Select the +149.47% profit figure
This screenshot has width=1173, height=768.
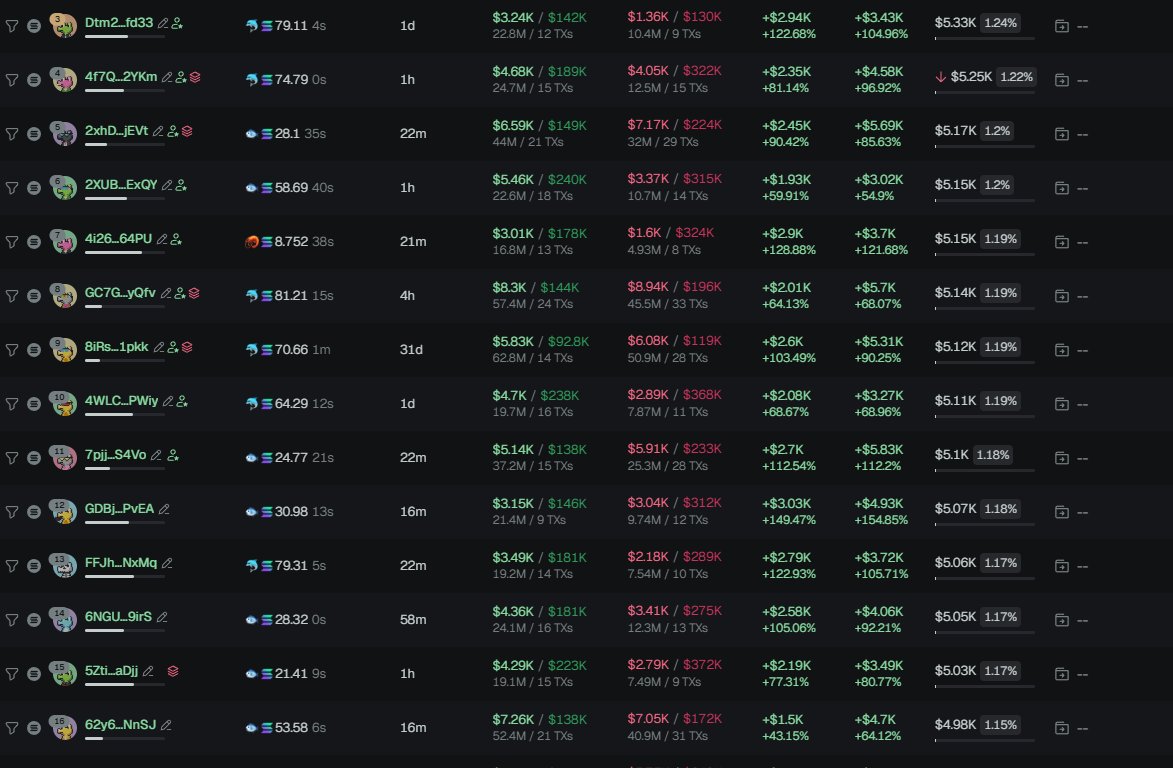point(788,520)
